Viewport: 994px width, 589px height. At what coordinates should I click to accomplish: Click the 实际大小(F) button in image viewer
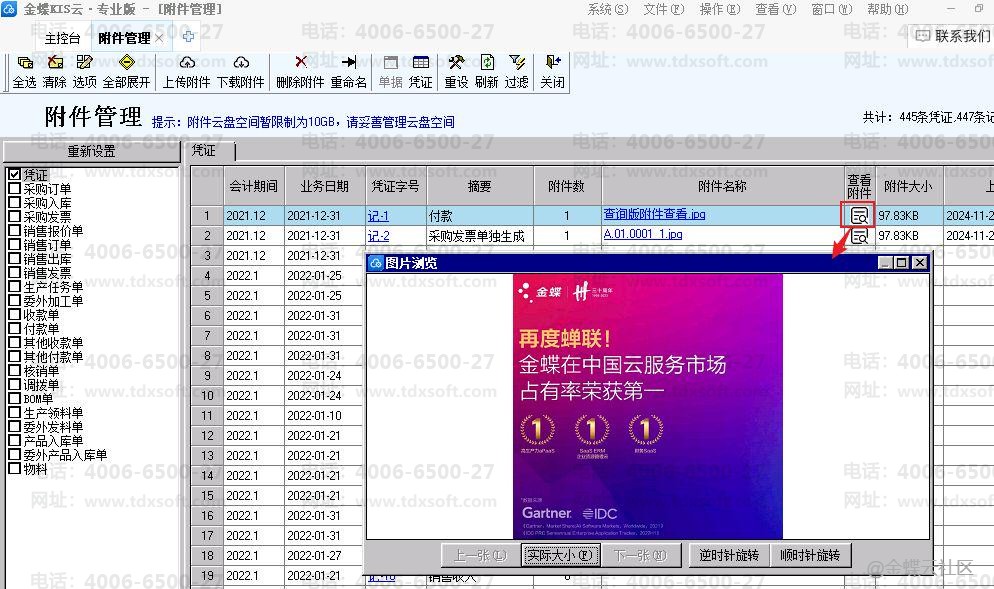[560, 555]
